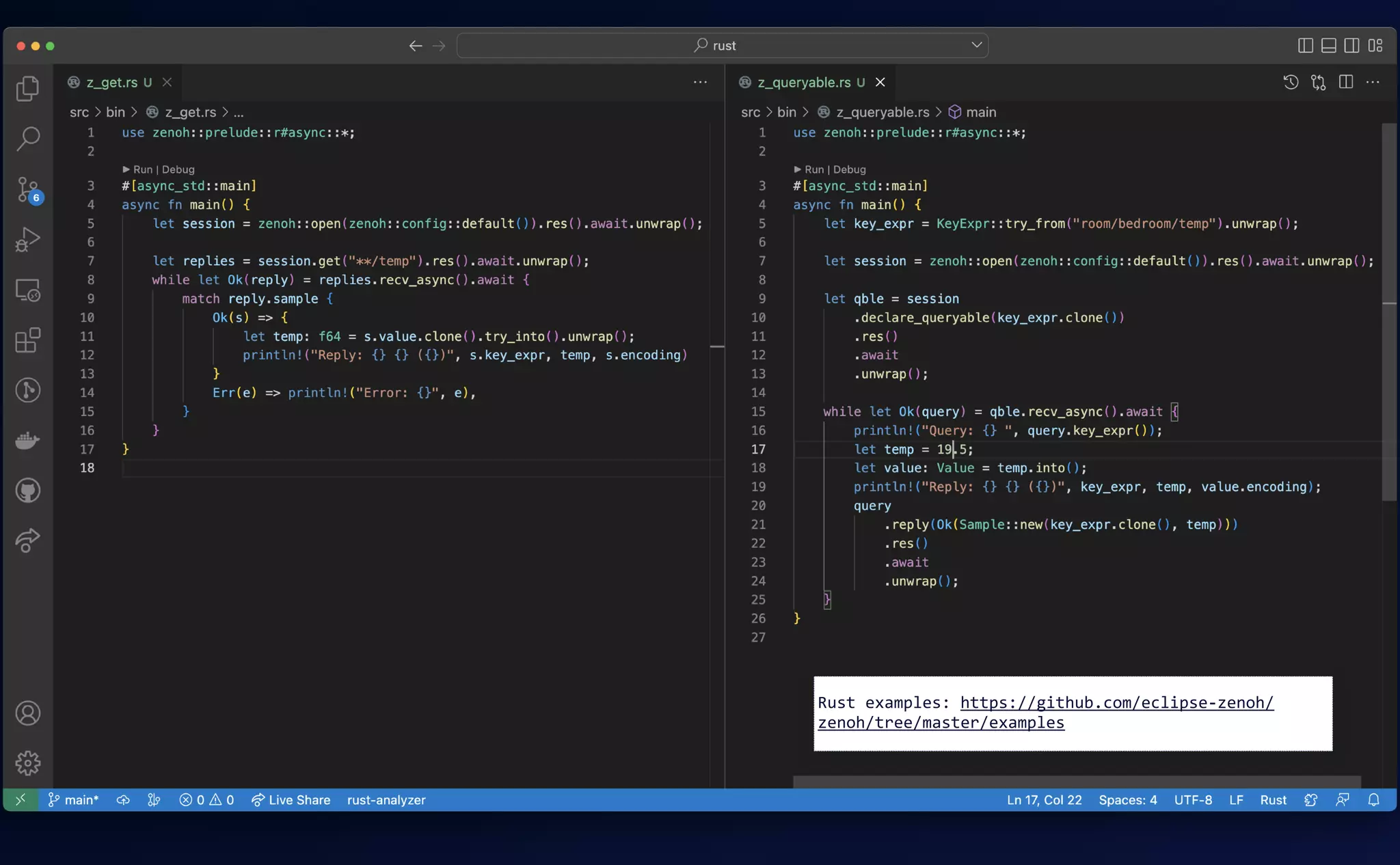Switch to the z_queryable.rs tab
This screenshot has height=865, width=1400.
(803, 83)
